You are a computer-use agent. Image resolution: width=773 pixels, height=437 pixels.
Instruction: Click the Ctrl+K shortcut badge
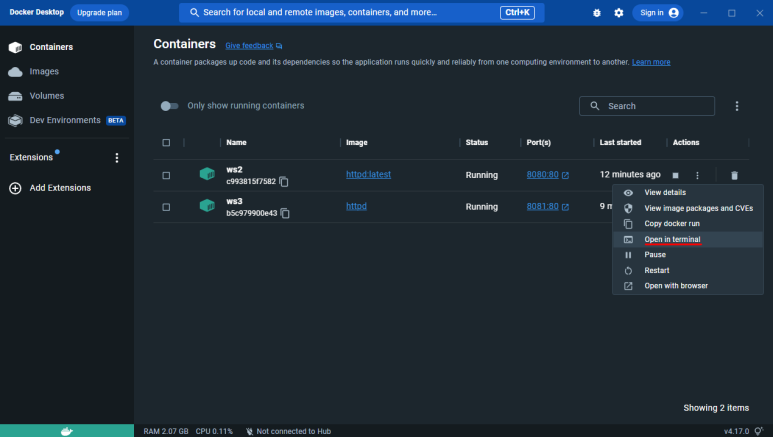[x=517, y=12]
